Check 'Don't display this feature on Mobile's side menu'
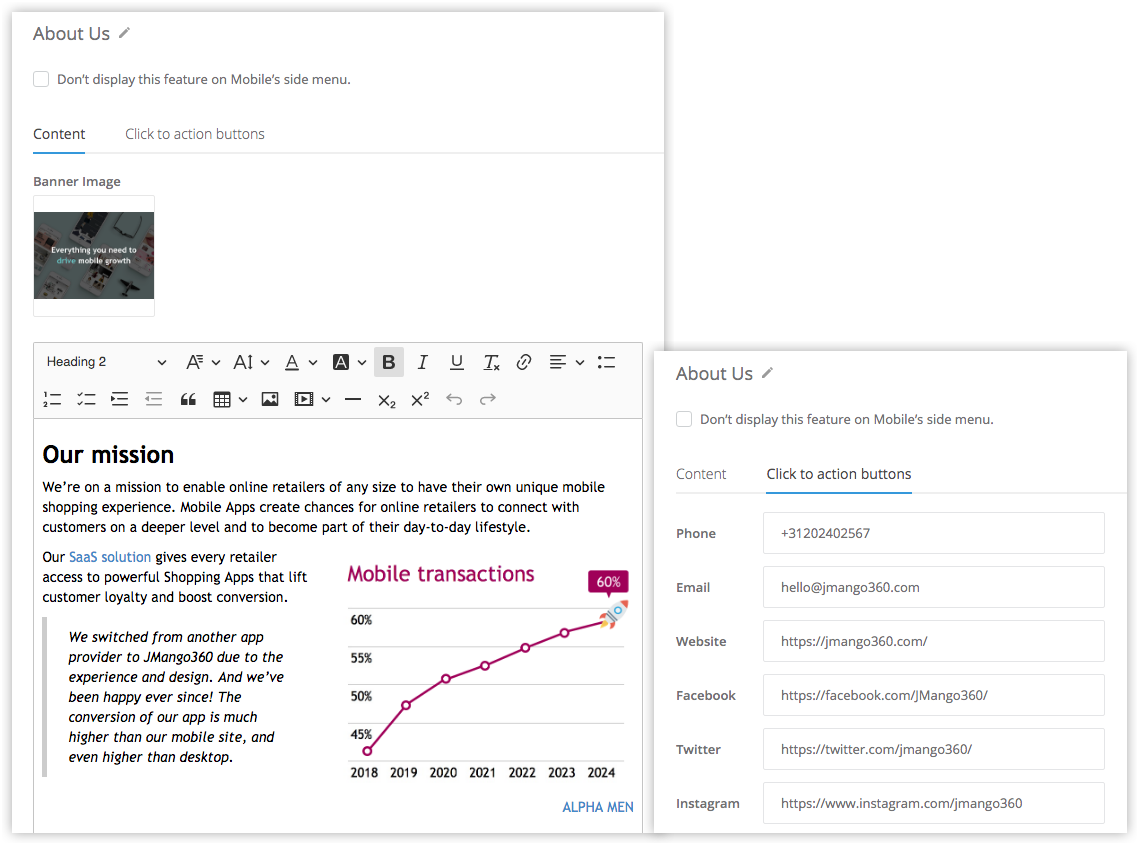Screen dimensions: 1141x847 point(41,79)
